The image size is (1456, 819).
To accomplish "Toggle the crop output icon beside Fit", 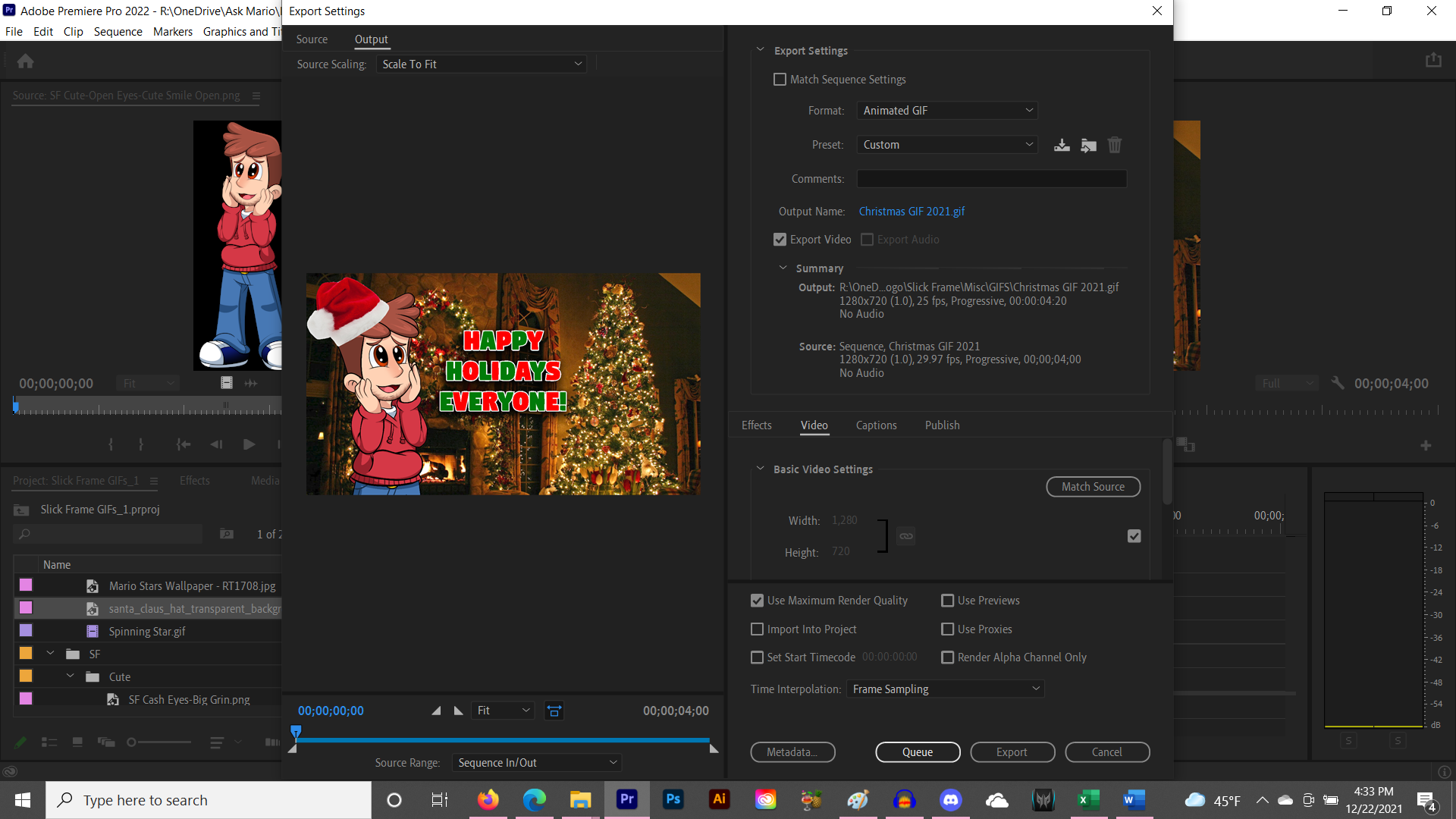I will pyautogui.click(x=554, y=711).
